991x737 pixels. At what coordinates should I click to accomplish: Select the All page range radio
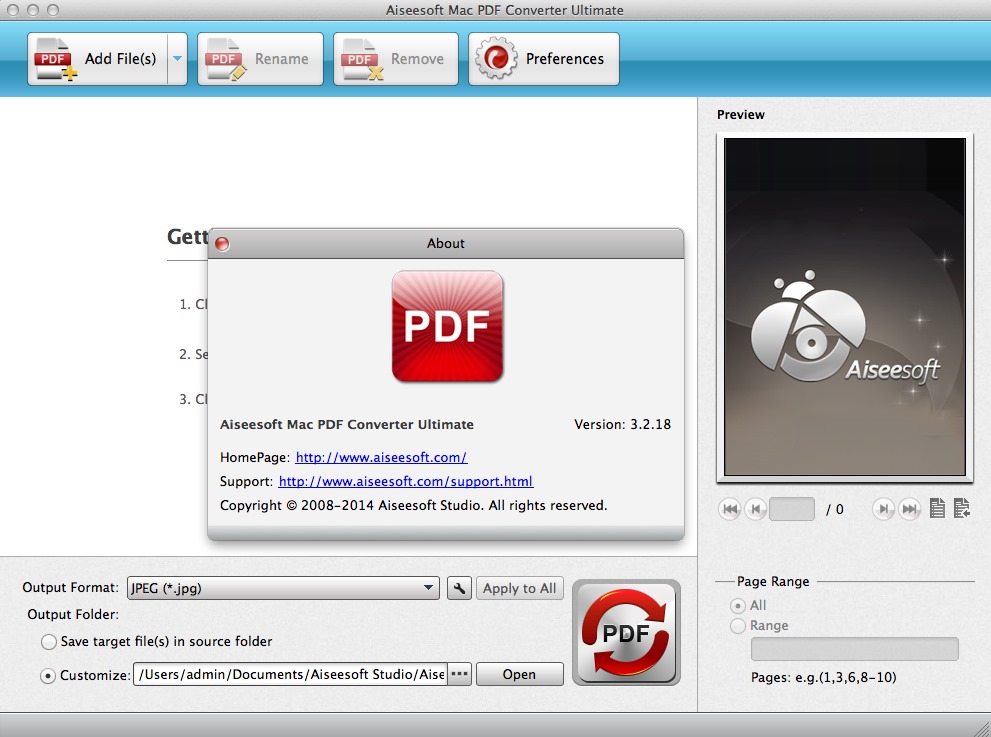[738, 606]
